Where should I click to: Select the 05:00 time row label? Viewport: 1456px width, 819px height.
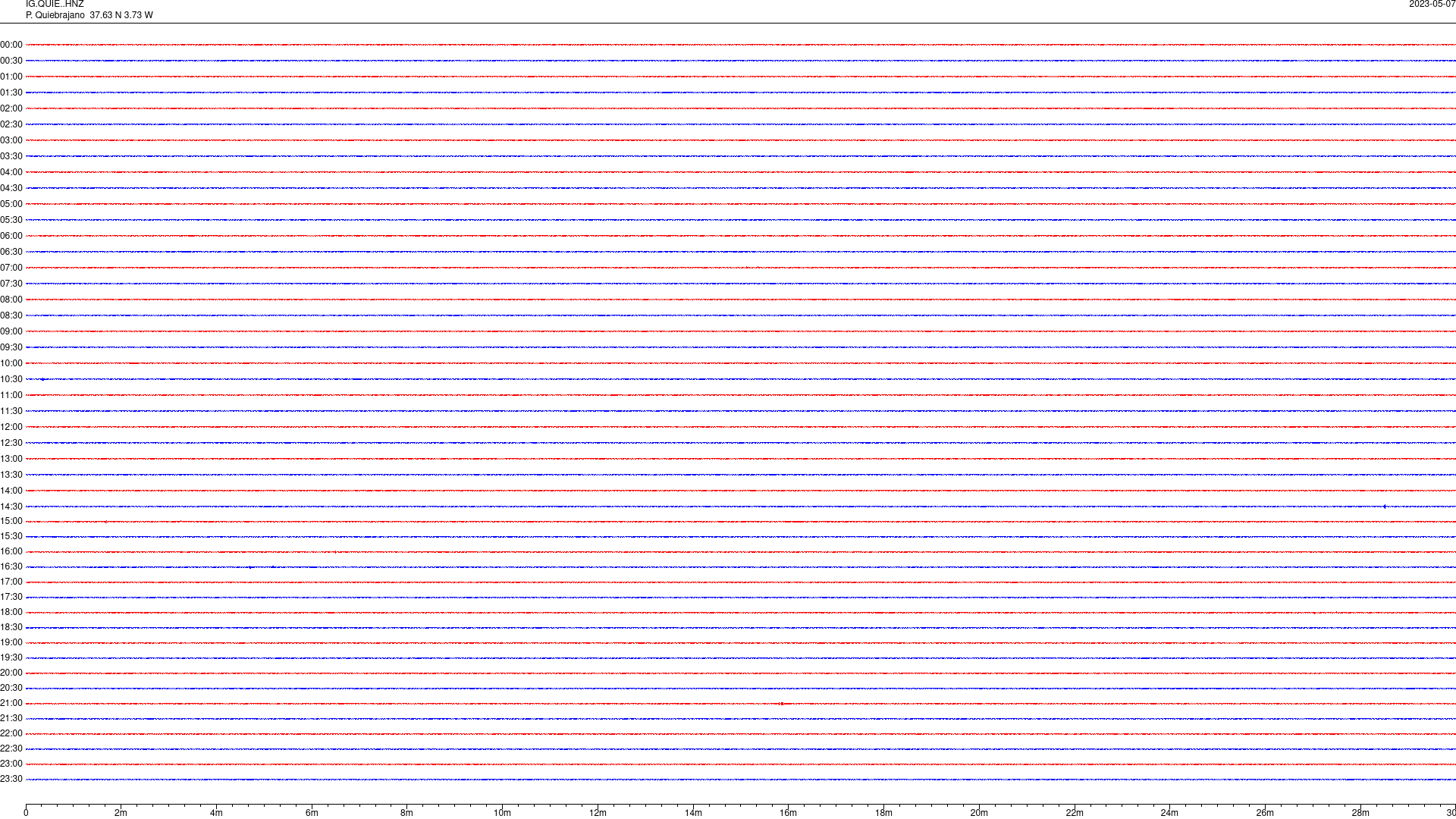[11, 204]
